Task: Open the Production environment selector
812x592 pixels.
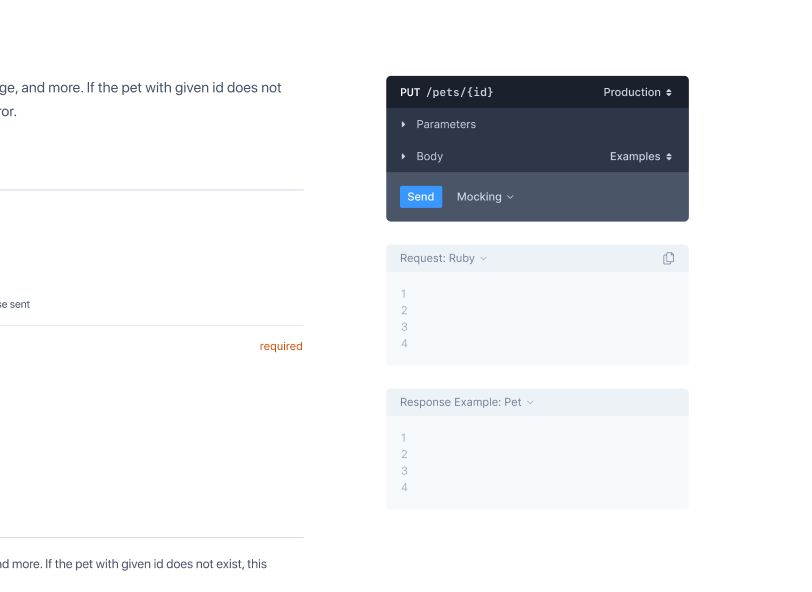Action: click(x=636, y=92)
